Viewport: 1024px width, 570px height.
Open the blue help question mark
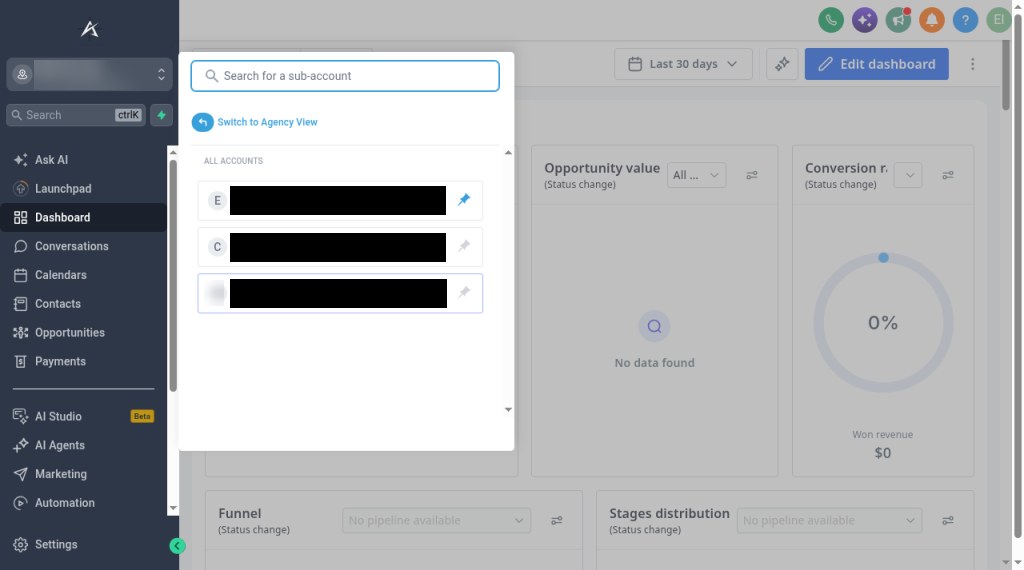965,20
